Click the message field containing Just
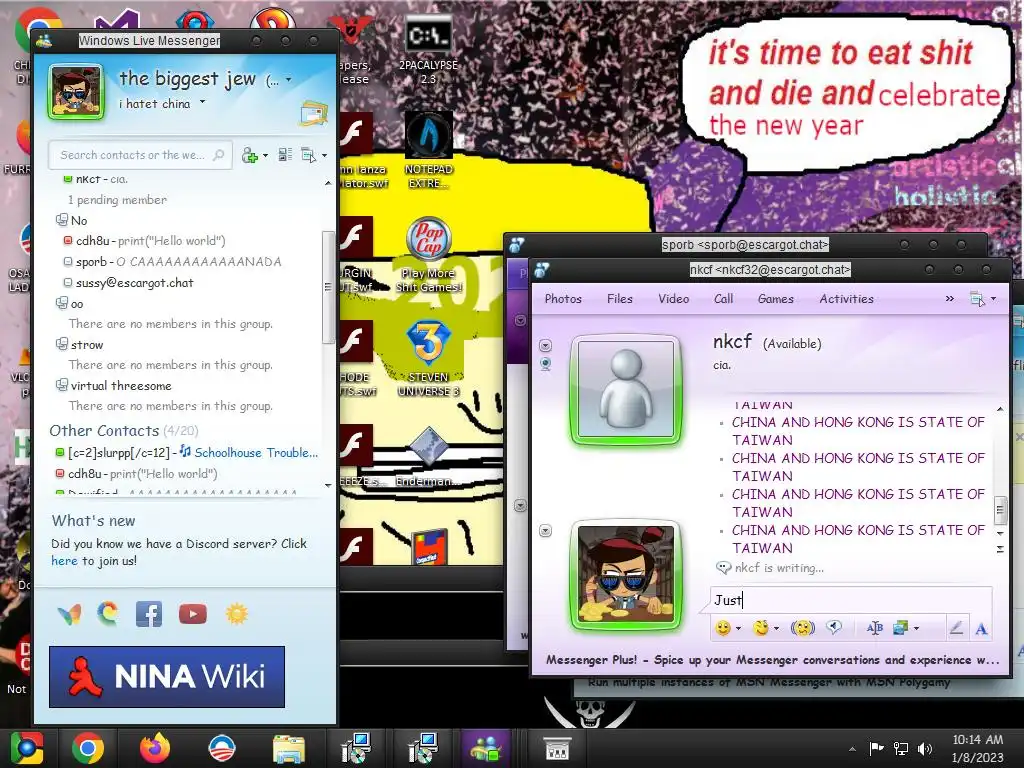 click(x=850, y=600)
